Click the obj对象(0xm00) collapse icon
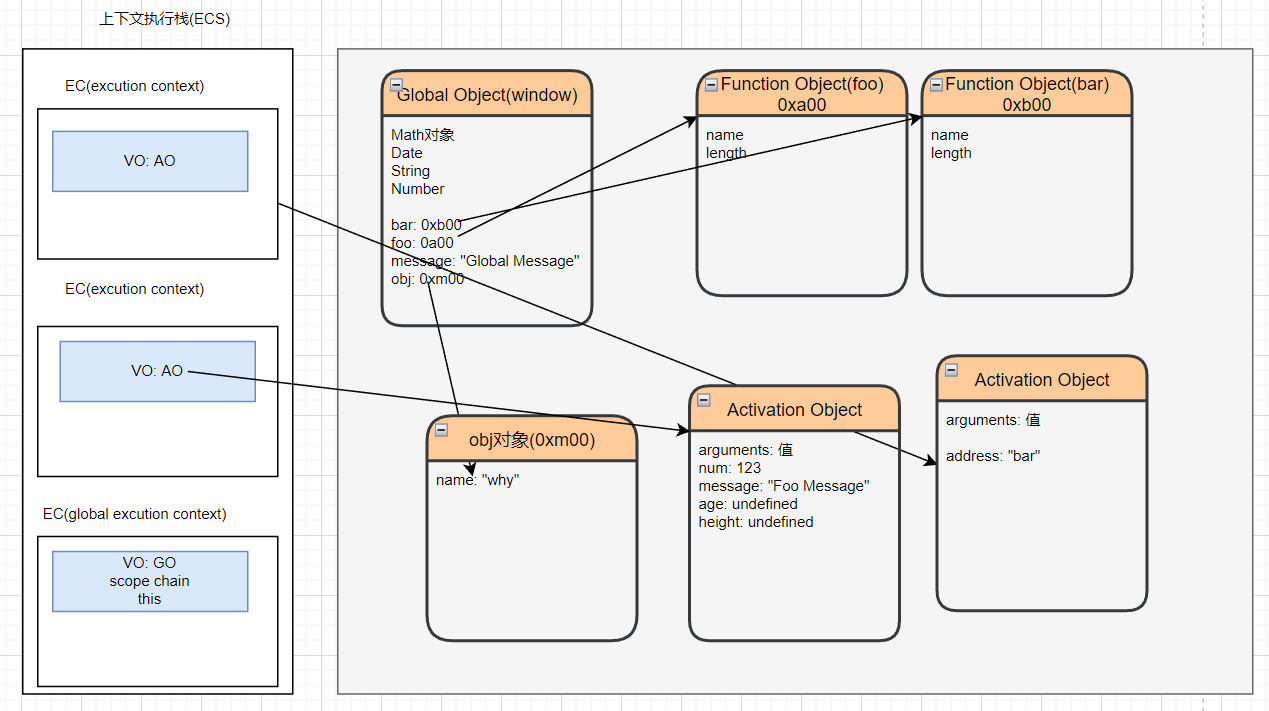 [x=441, y=430]
